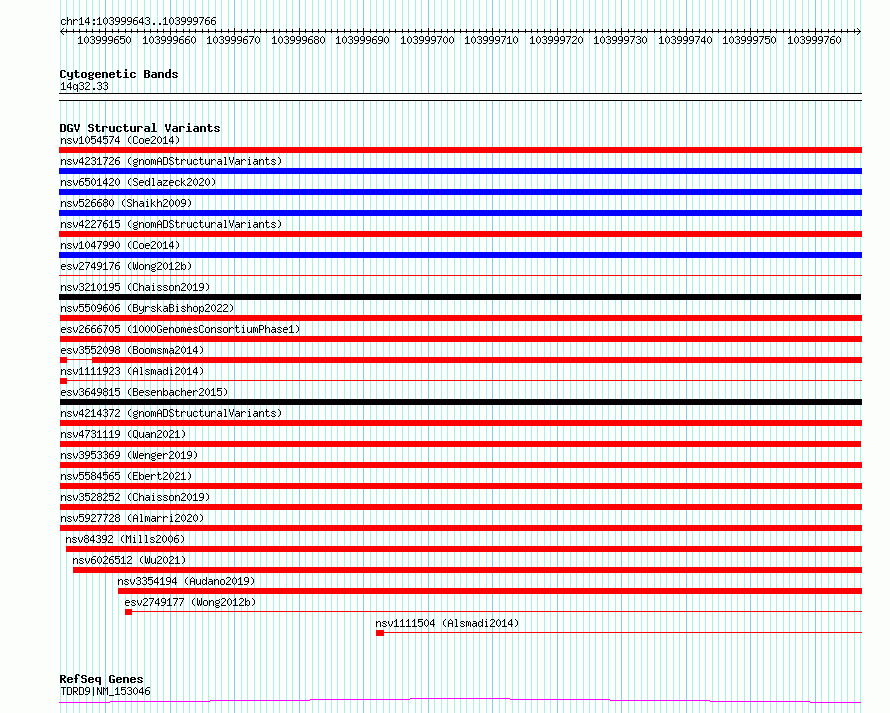Click the red bar under nsv3354194

[490, 591]
